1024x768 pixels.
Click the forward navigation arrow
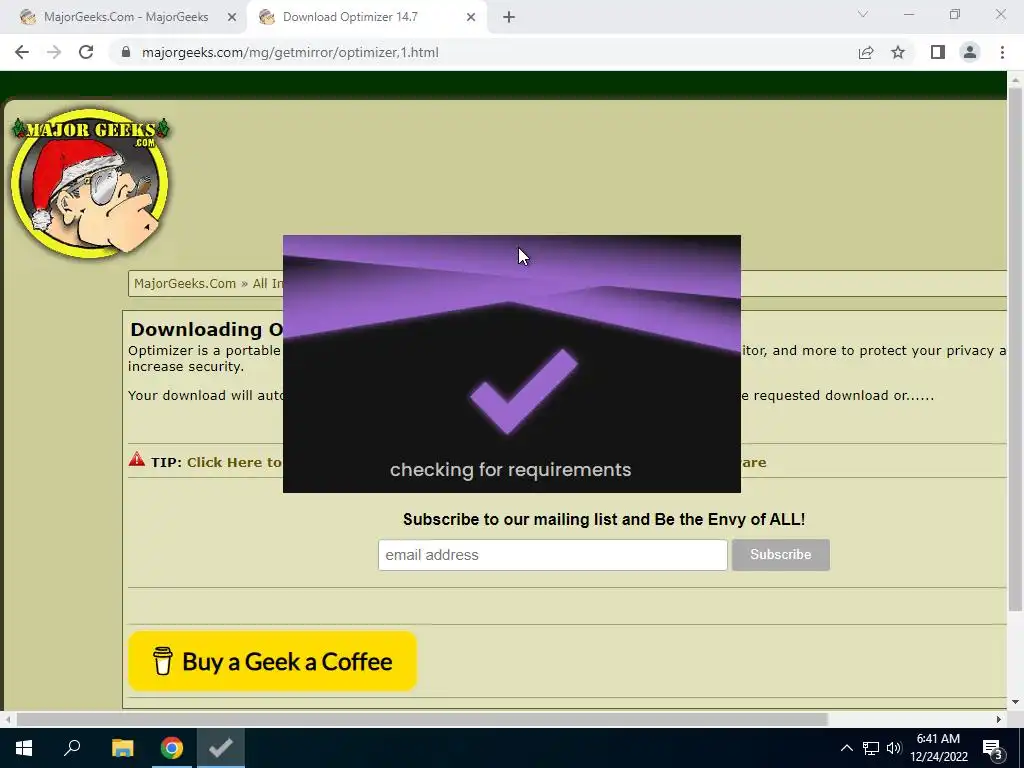54,52
